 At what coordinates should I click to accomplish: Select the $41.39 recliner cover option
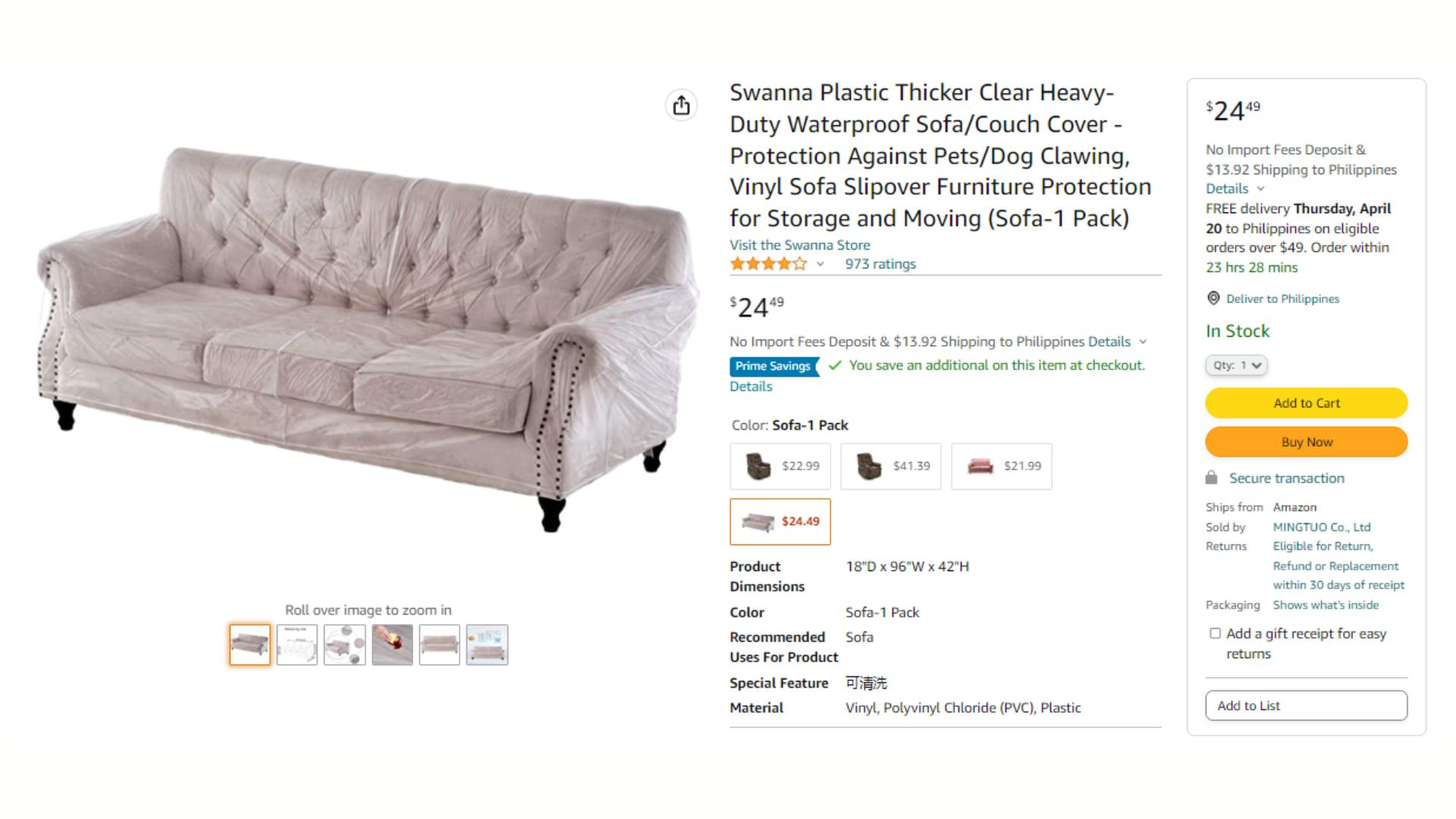891,466
